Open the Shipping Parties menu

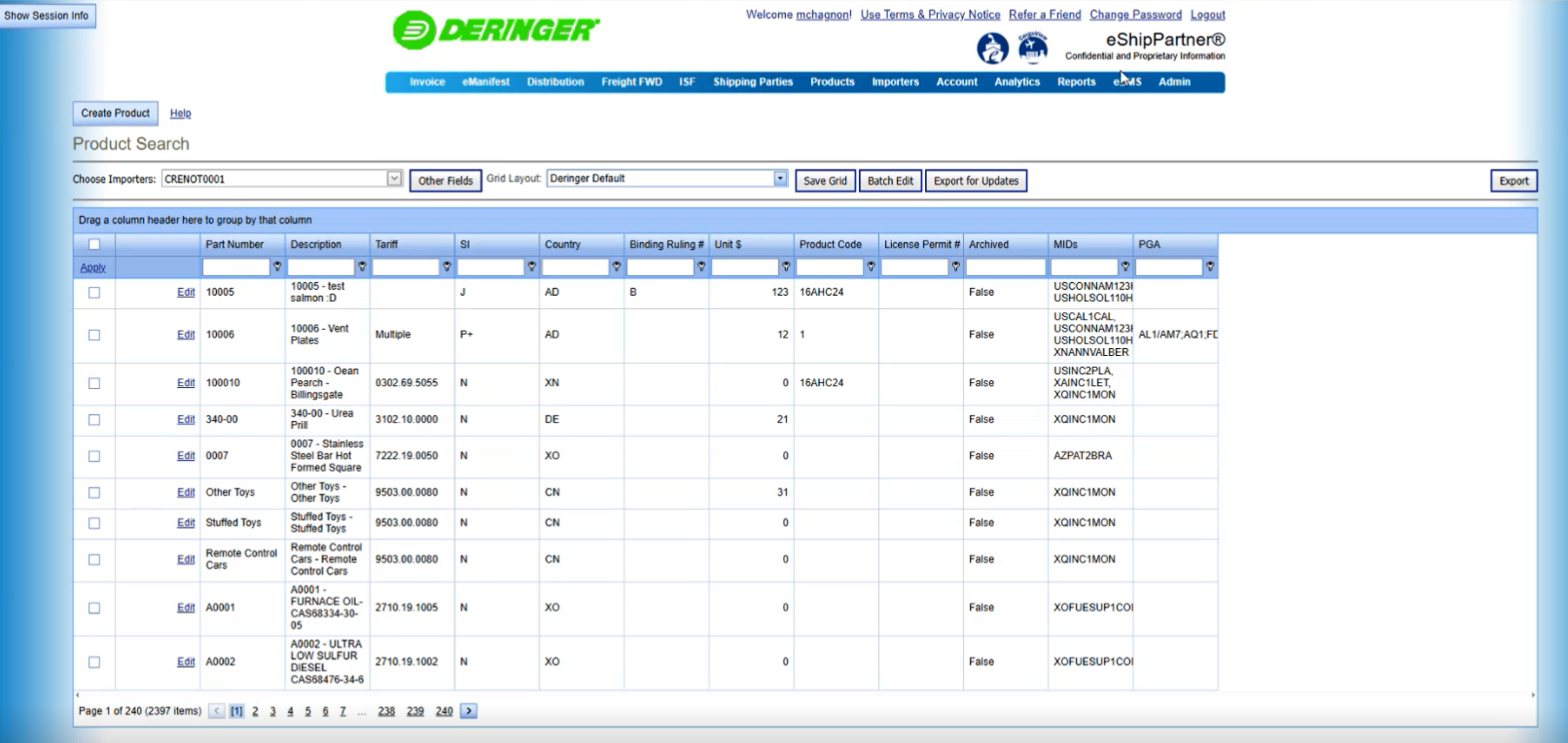click(x=753, y=83)
